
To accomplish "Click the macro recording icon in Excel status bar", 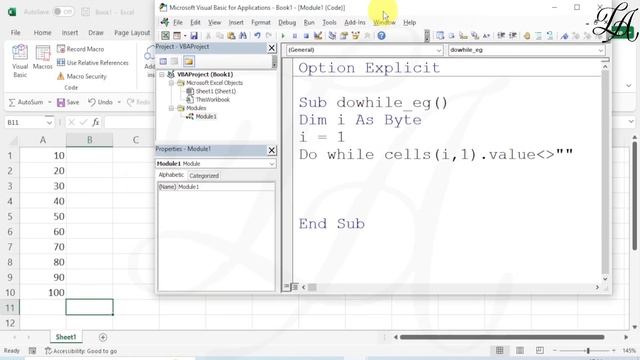I will tap(32, 351).
